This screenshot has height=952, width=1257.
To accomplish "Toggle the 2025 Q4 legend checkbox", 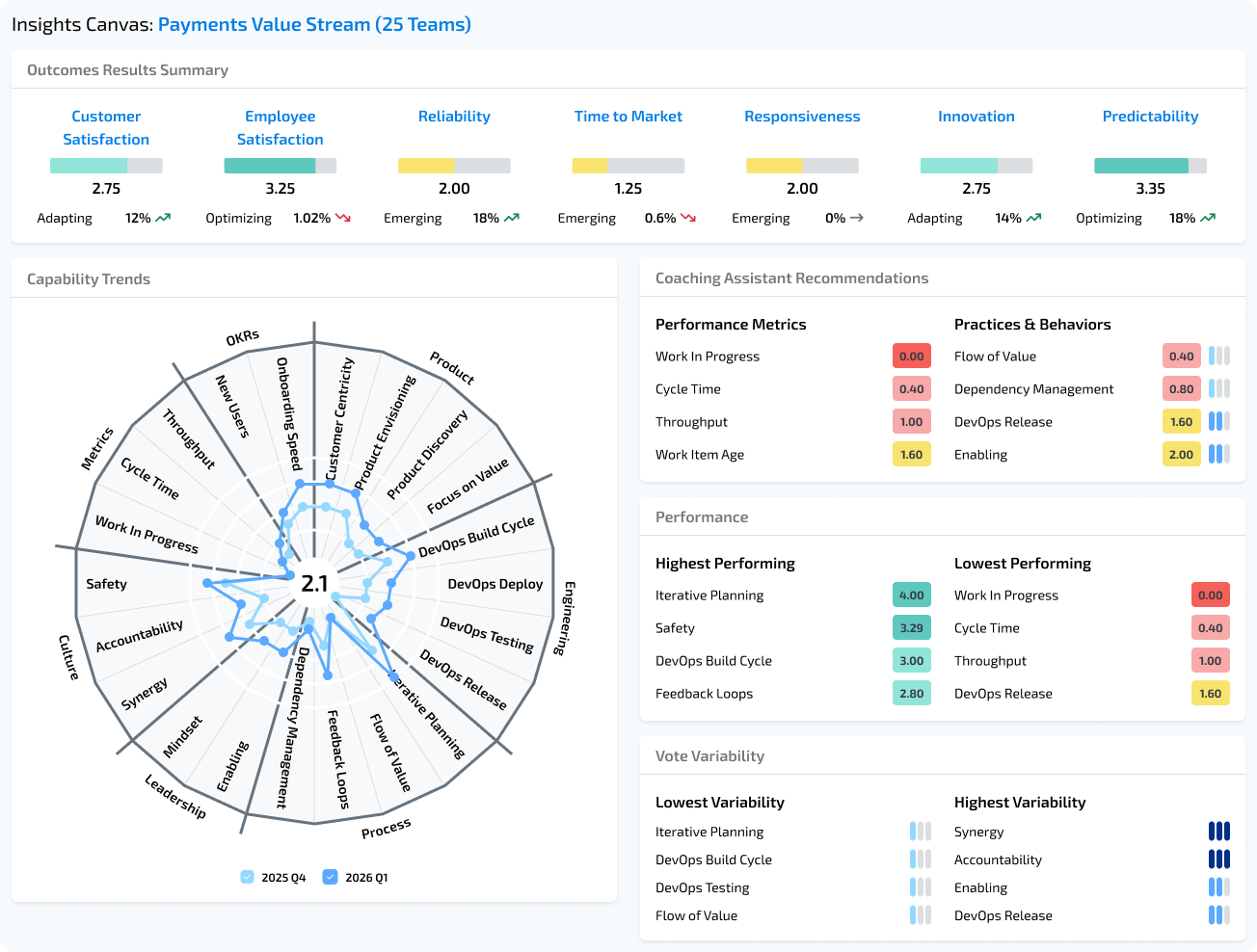I will pyautogui.click(x=247, y=877).
